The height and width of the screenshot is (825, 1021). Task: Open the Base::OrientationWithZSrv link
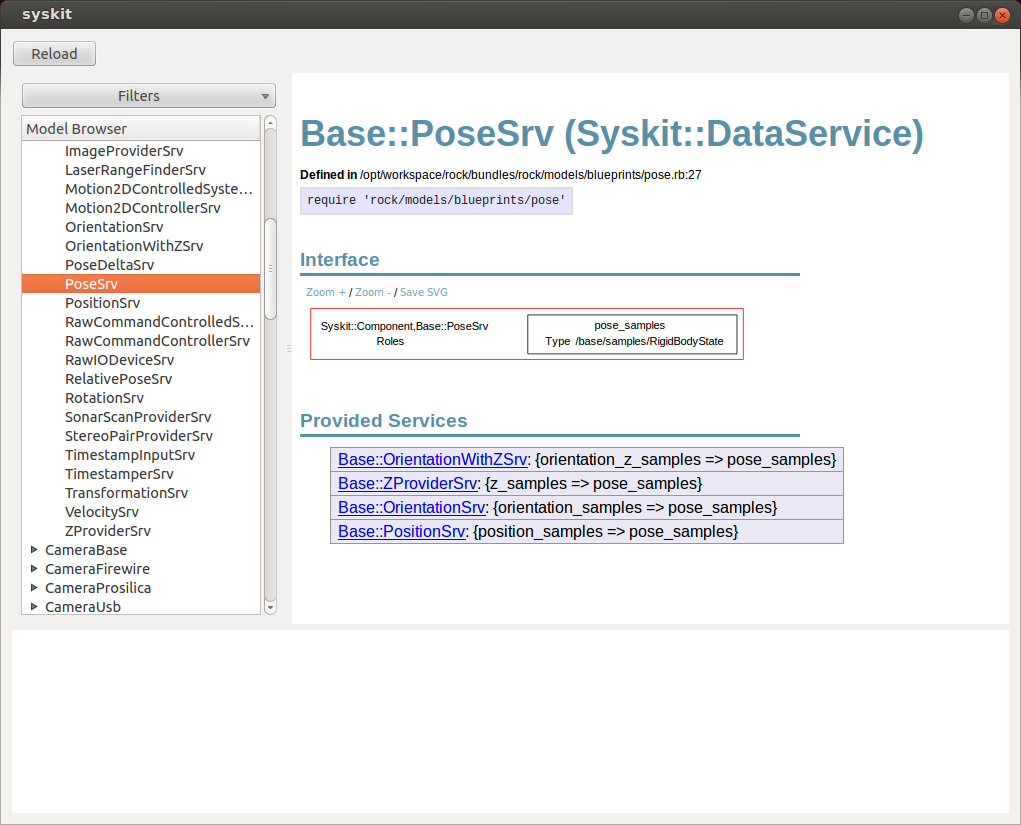point(432,460)
